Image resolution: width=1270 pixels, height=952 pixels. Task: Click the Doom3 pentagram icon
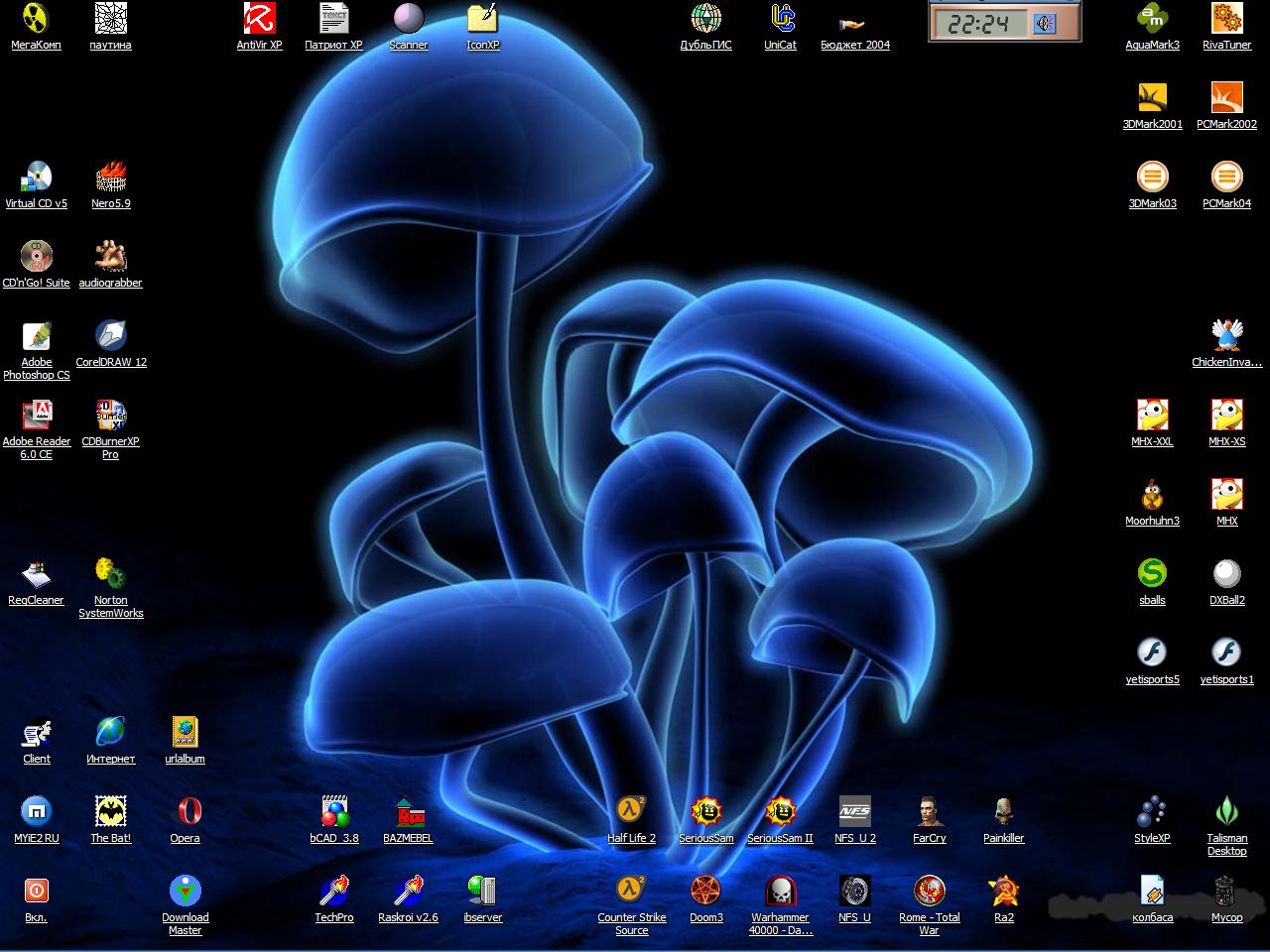(705, 891)
